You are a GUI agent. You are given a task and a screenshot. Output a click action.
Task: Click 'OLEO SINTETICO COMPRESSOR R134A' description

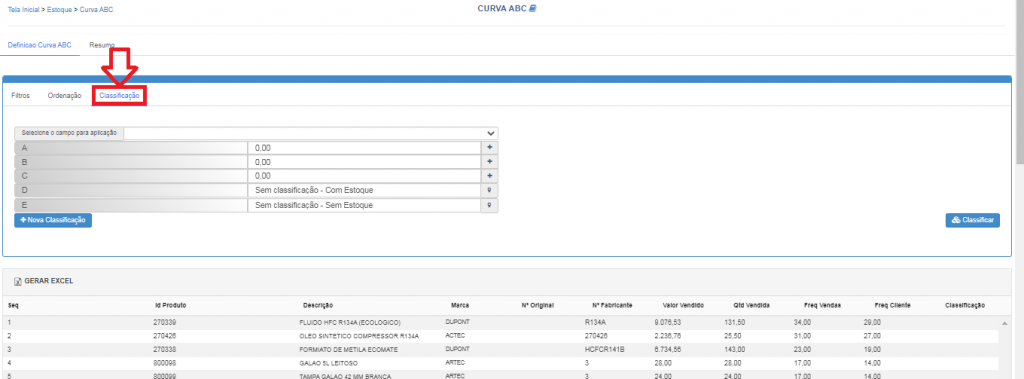(359, 336)
